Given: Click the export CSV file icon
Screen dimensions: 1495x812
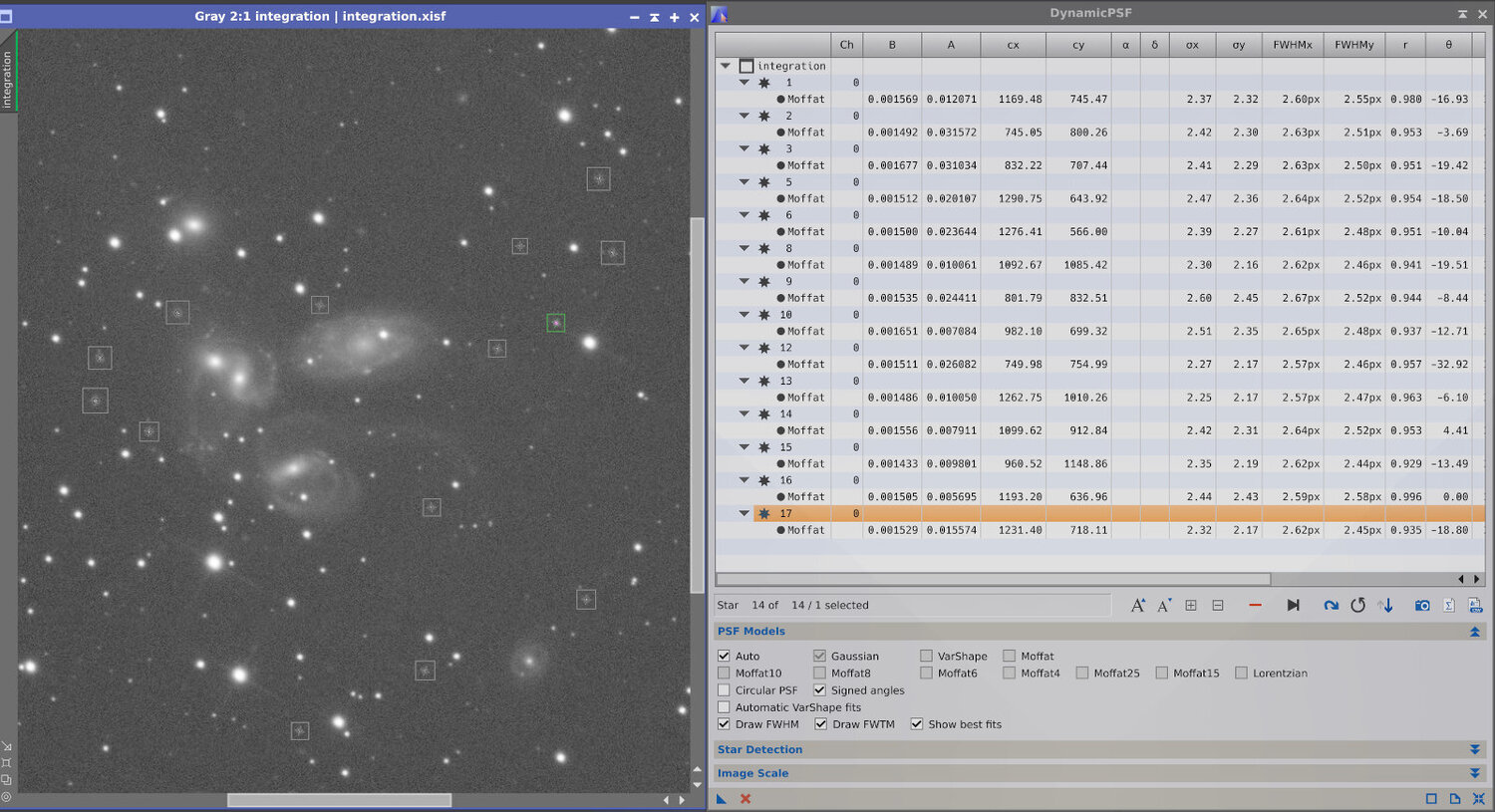Looking at the screenshot, I should point(1474,606).
